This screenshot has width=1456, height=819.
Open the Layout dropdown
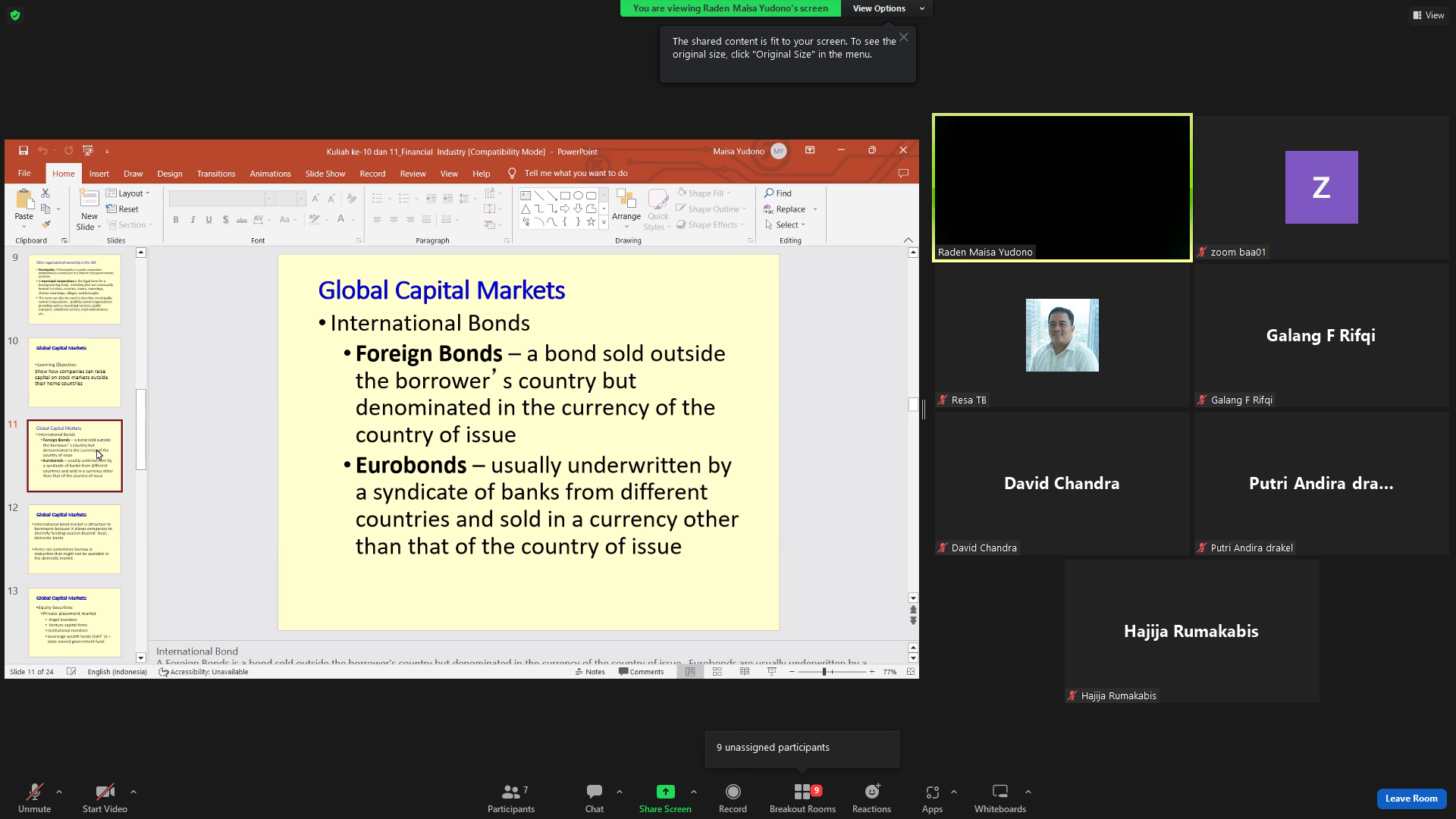tap(128, 193)
